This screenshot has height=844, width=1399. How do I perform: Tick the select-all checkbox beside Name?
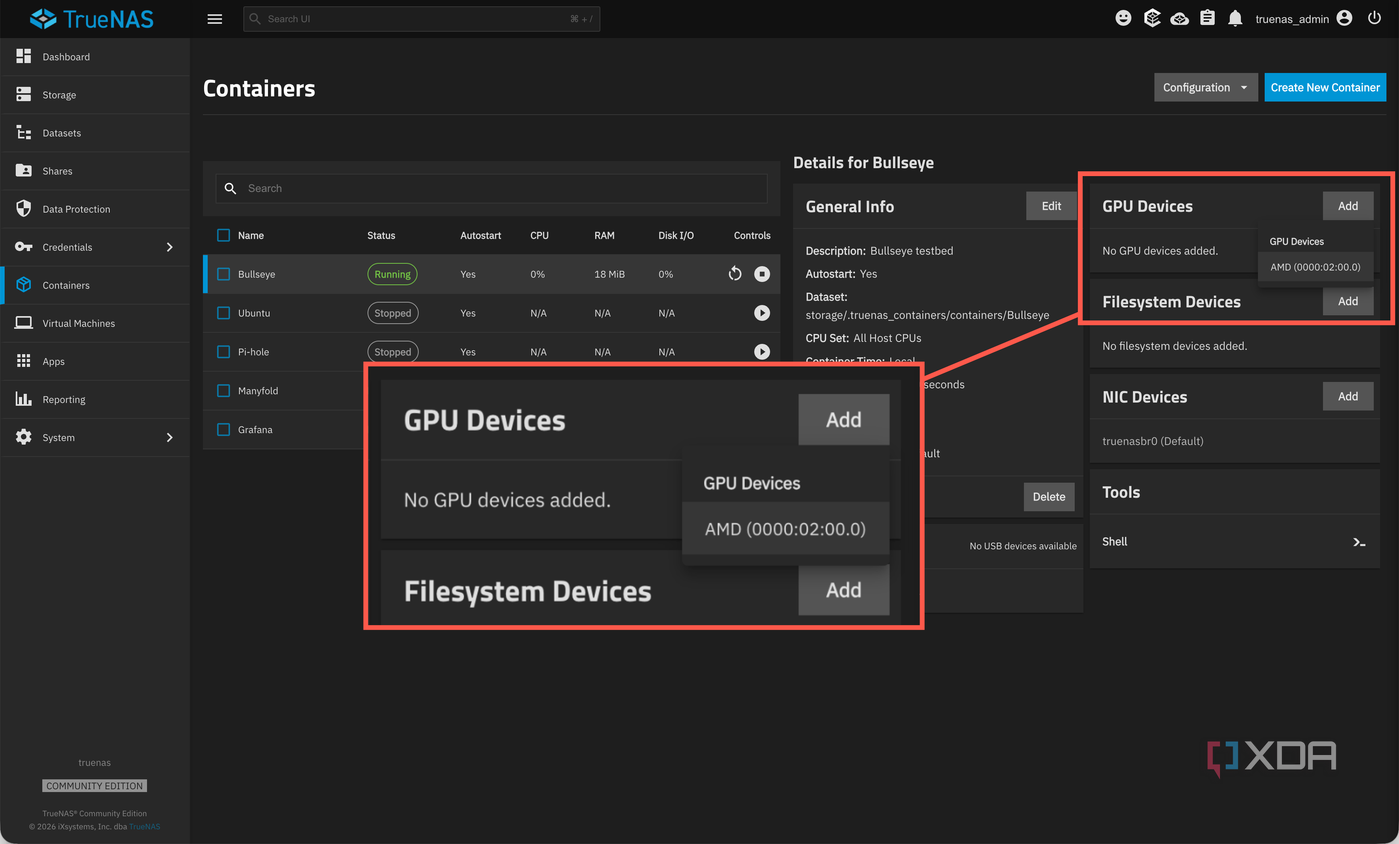point(224,236)
